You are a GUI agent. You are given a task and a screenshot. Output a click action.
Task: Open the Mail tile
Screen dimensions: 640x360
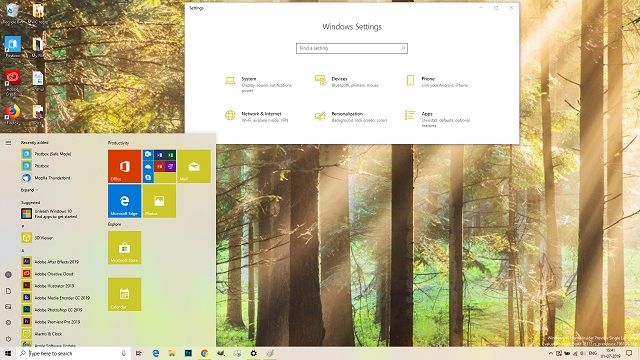pos(194,166)
